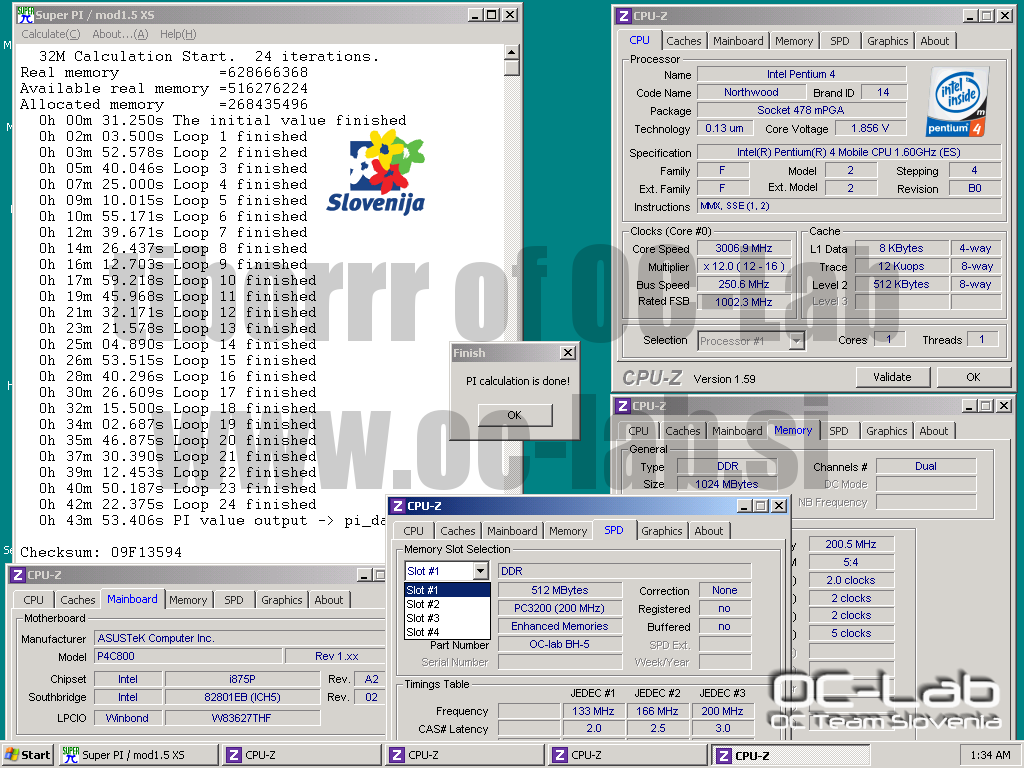
Task: Open the Slot #1 dropdown arrow in SPD
Action: pyautogui.click(x=481, y=571)
